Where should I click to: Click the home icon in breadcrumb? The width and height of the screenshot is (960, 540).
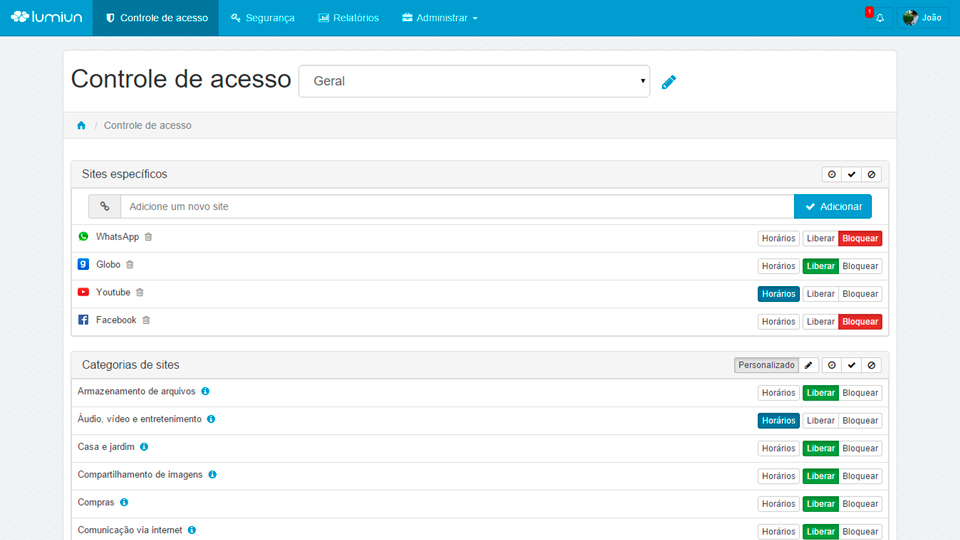click(x=81, y=126)
